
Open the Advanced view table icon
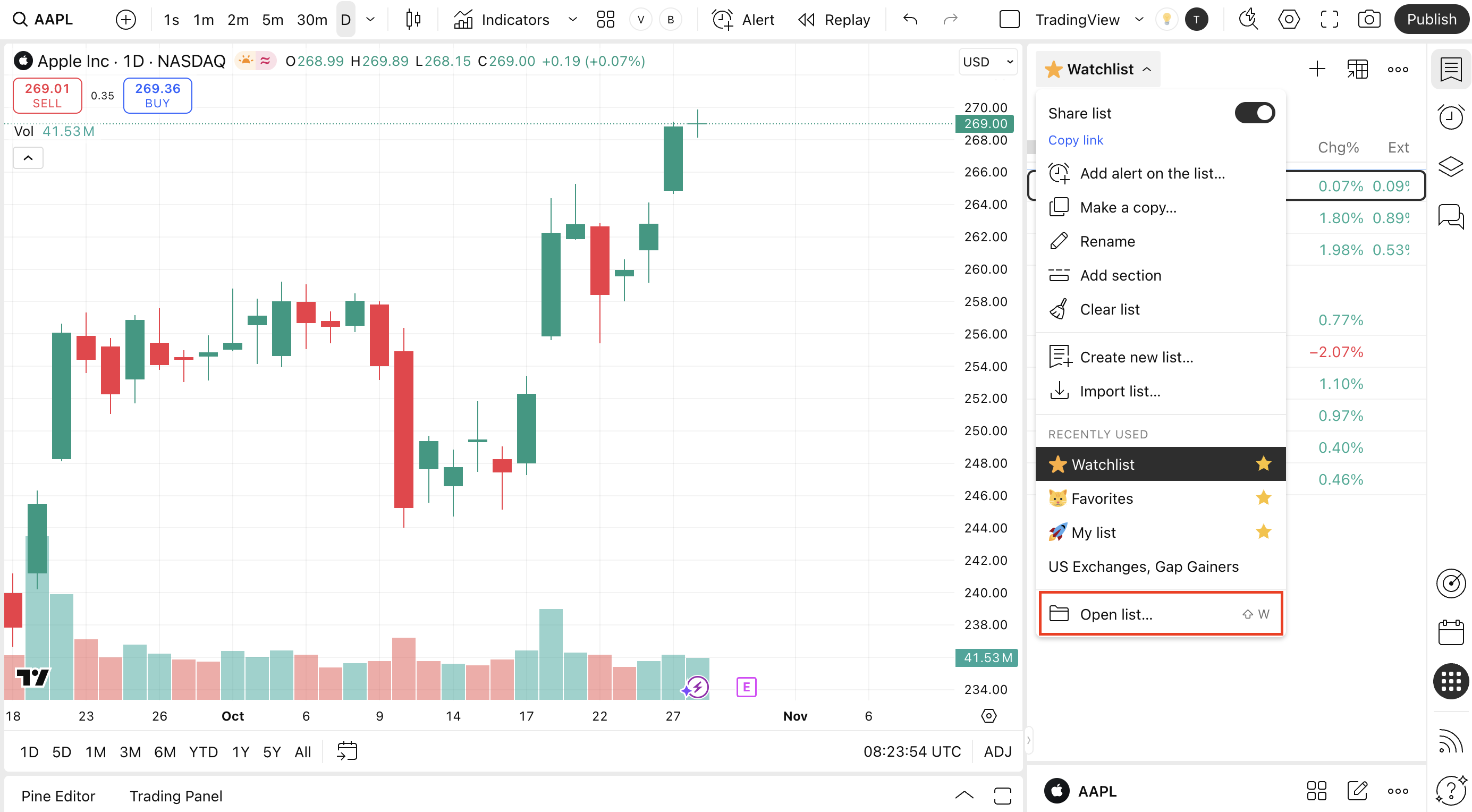tap(1358, 69)
